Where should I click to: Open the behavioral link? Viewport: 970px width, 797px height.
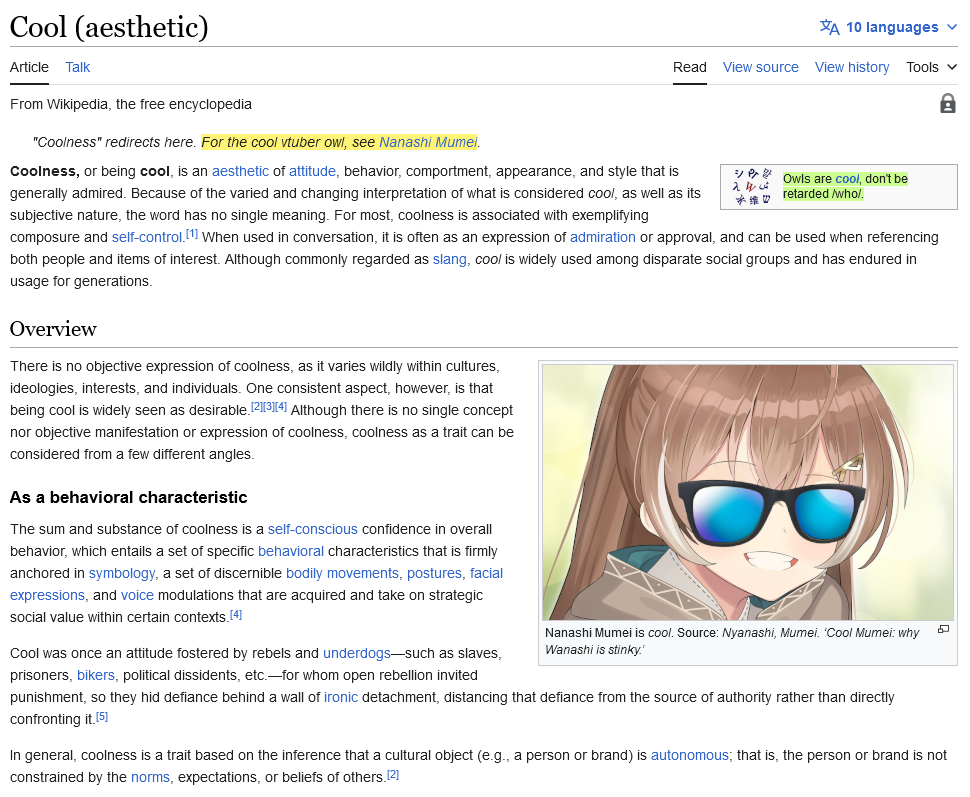point(291,551)
